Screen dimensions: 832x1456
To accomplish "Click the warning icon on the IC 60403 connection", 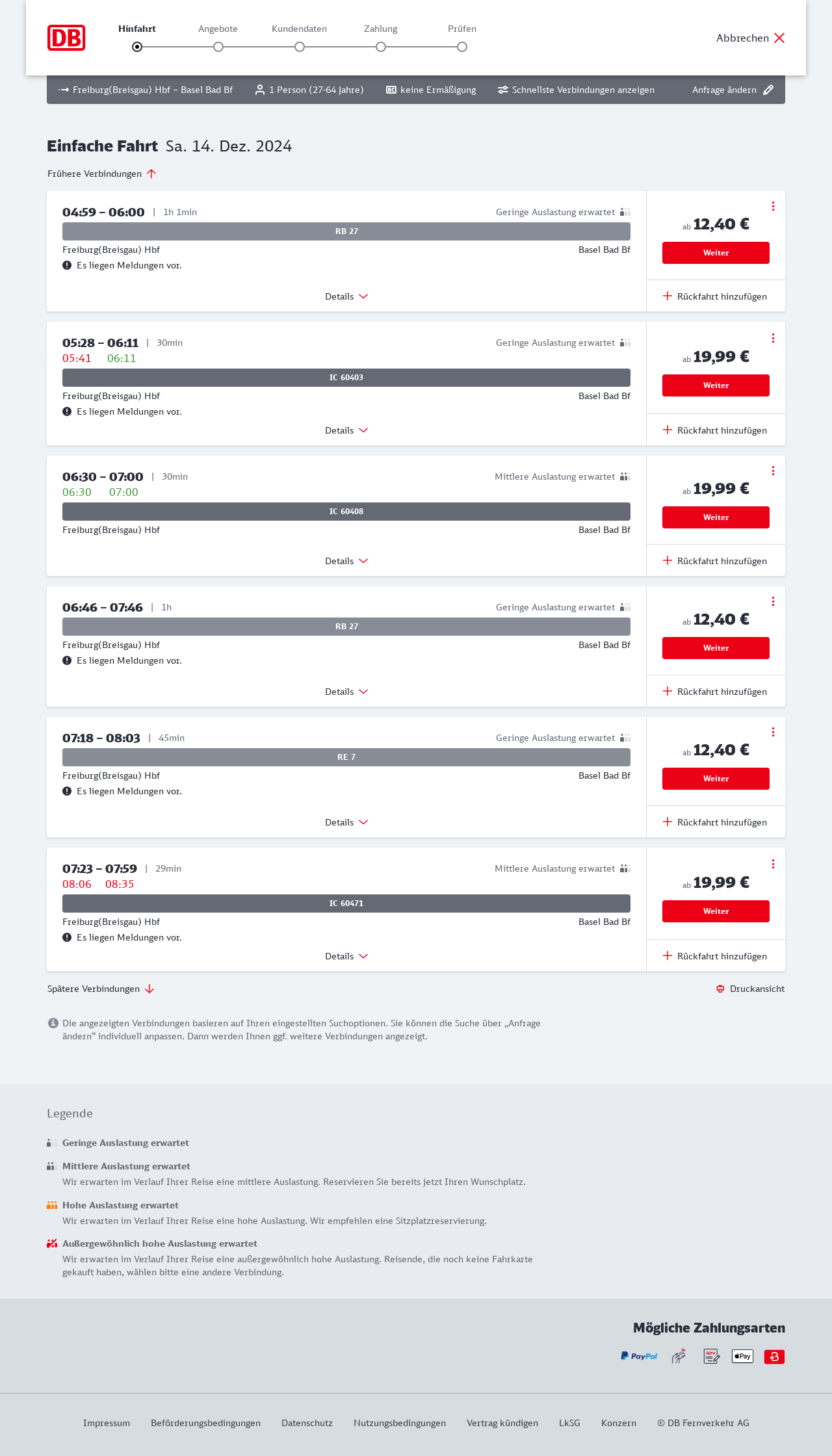I will point(67,411).
